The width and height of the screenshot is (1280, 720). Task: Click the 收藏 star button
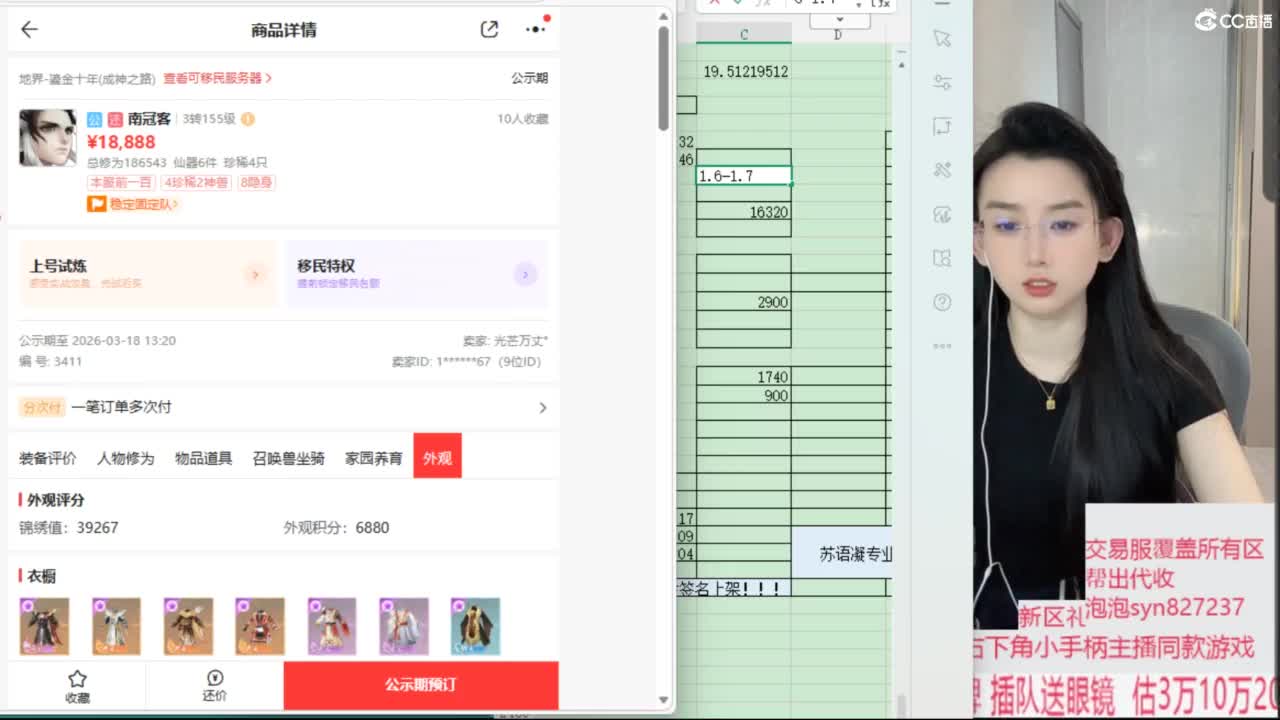(x=77, y=686)
